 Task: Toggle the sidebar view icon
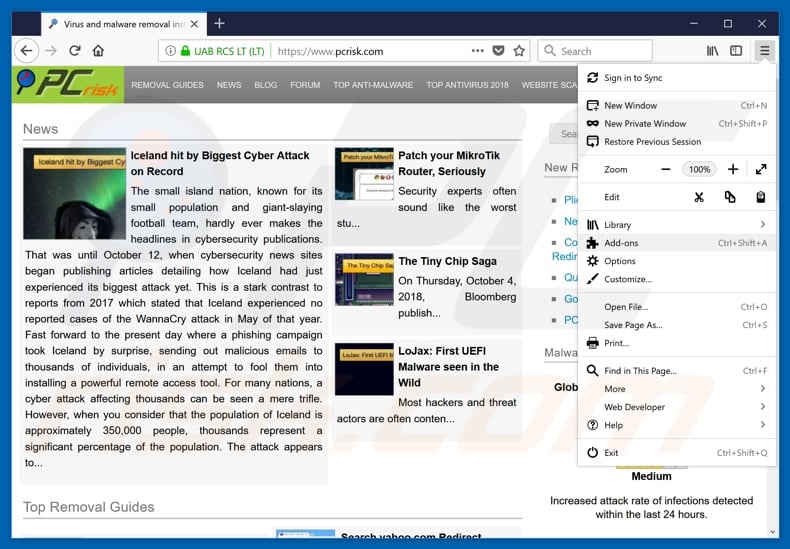coord(736,51)
